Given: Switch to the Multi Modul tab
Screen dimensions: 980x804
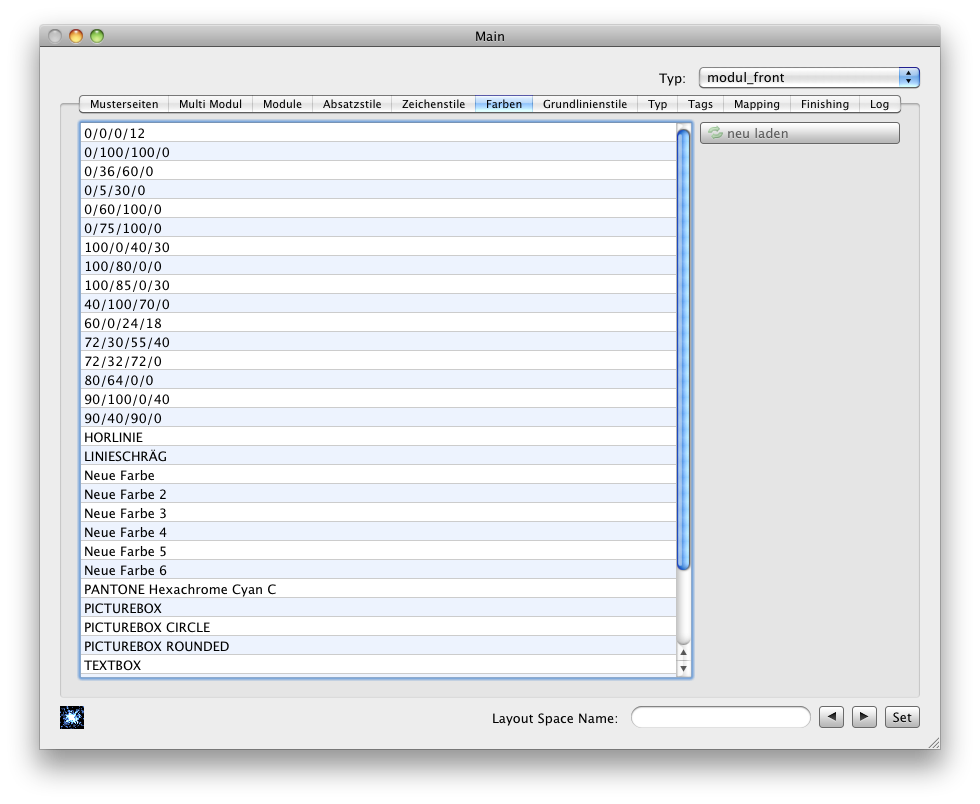Looking at the screenshot, I should point(210,104).
